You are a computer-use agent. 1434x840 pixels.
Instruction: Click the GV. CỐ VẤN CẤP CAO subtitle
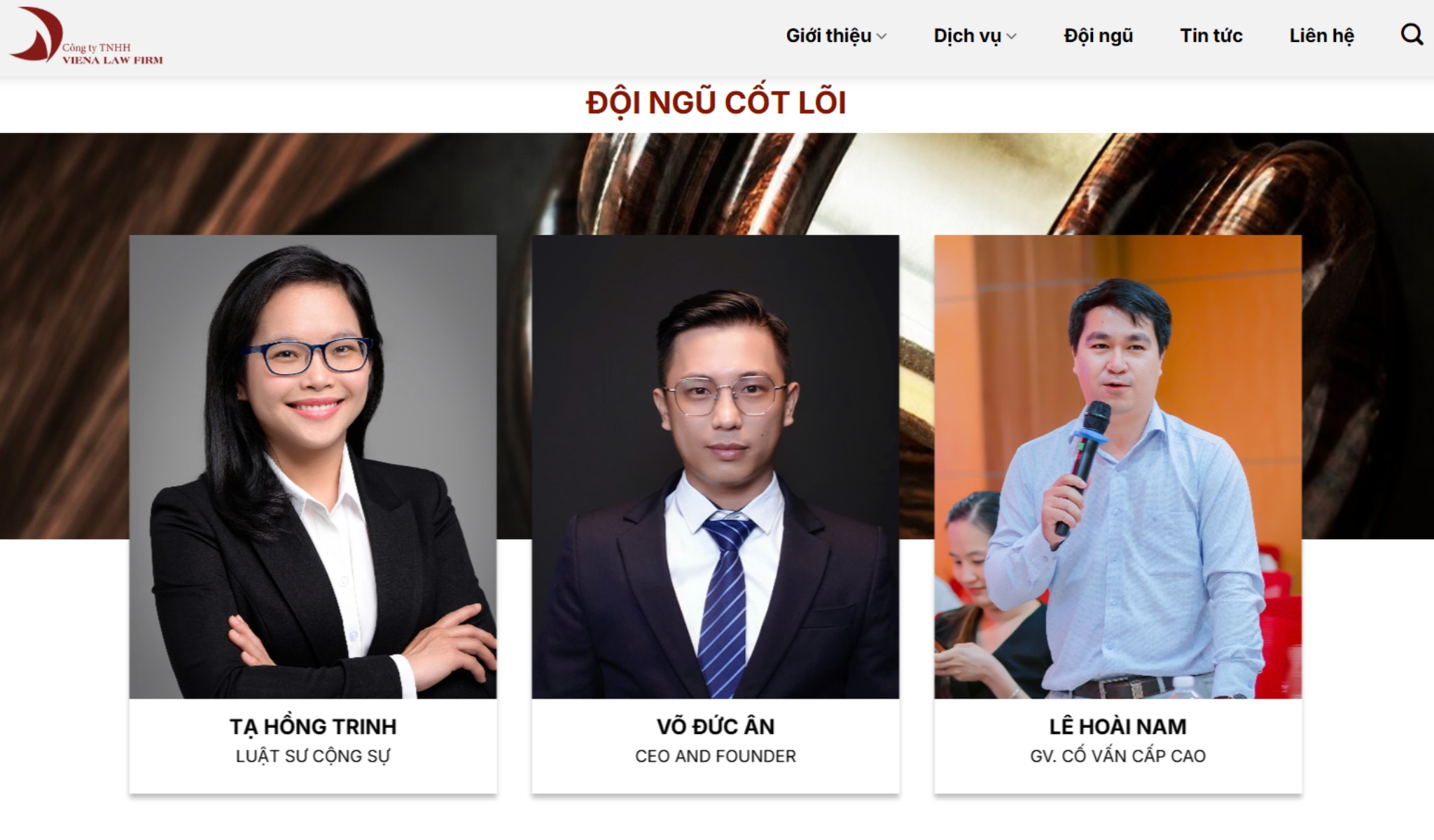coord(1118,756)
